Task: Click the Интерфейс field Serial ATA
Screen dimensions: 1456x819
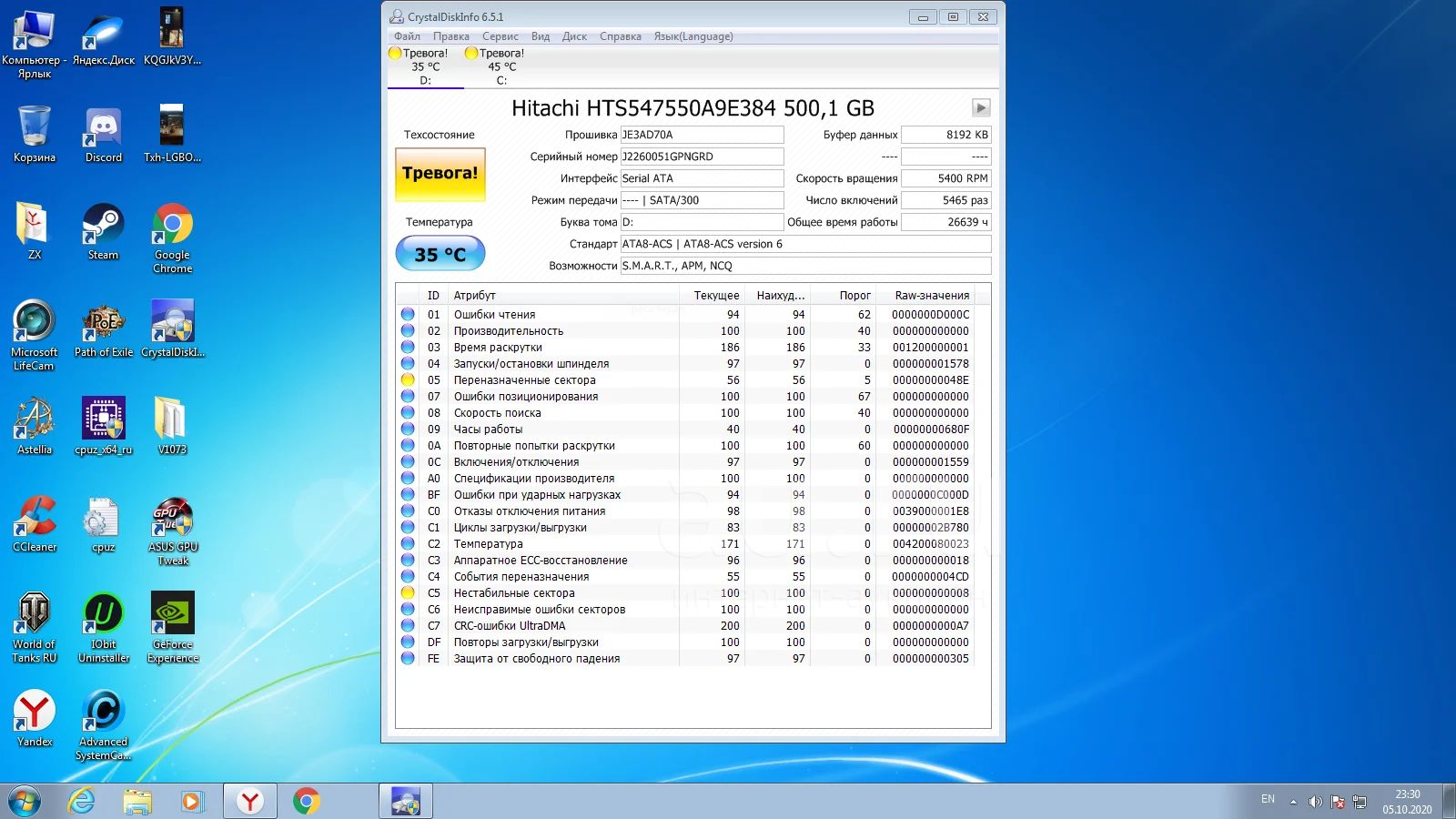Action: pos(702,178)
